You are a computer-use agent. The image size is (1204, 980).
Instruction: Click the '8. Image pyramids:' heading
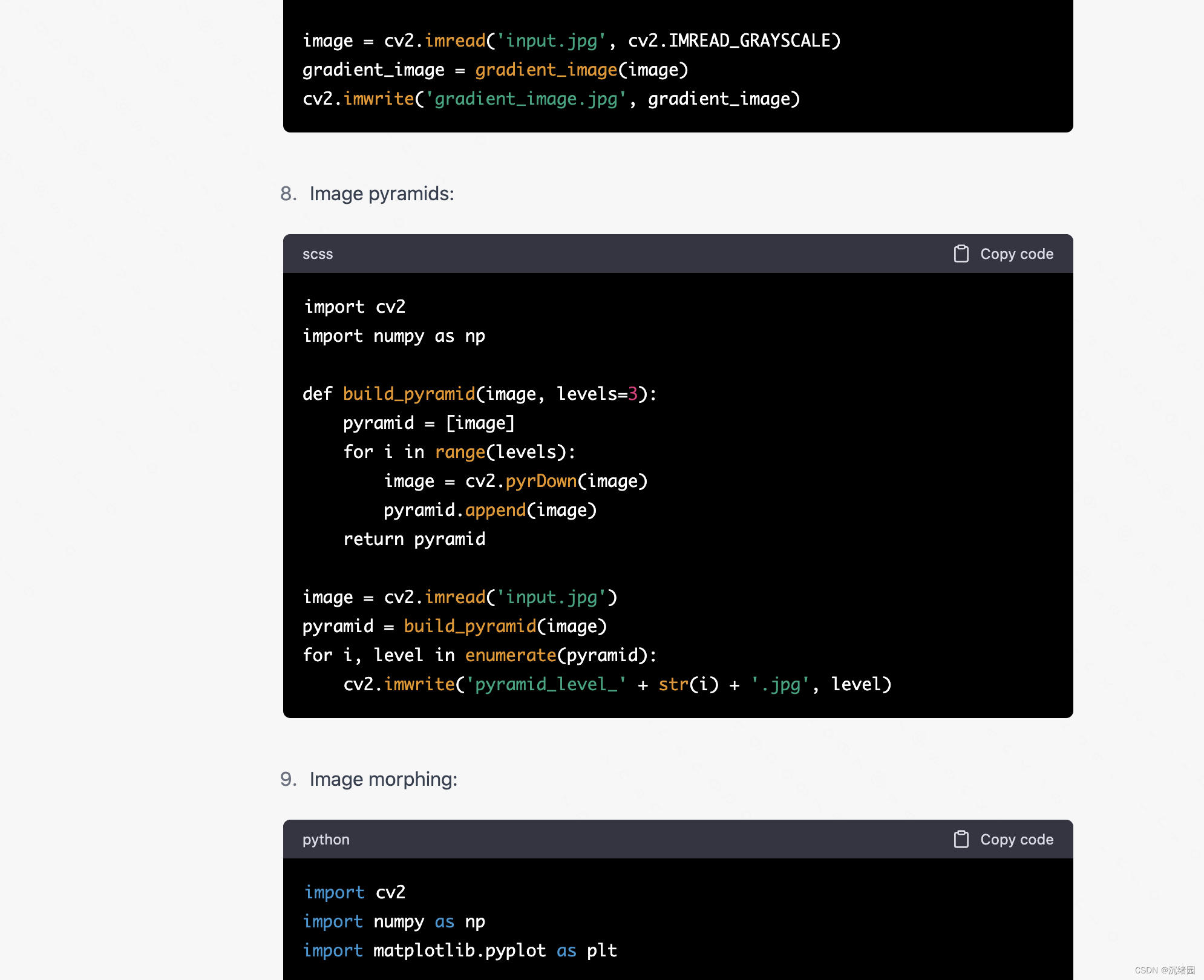tap(367, 194)
